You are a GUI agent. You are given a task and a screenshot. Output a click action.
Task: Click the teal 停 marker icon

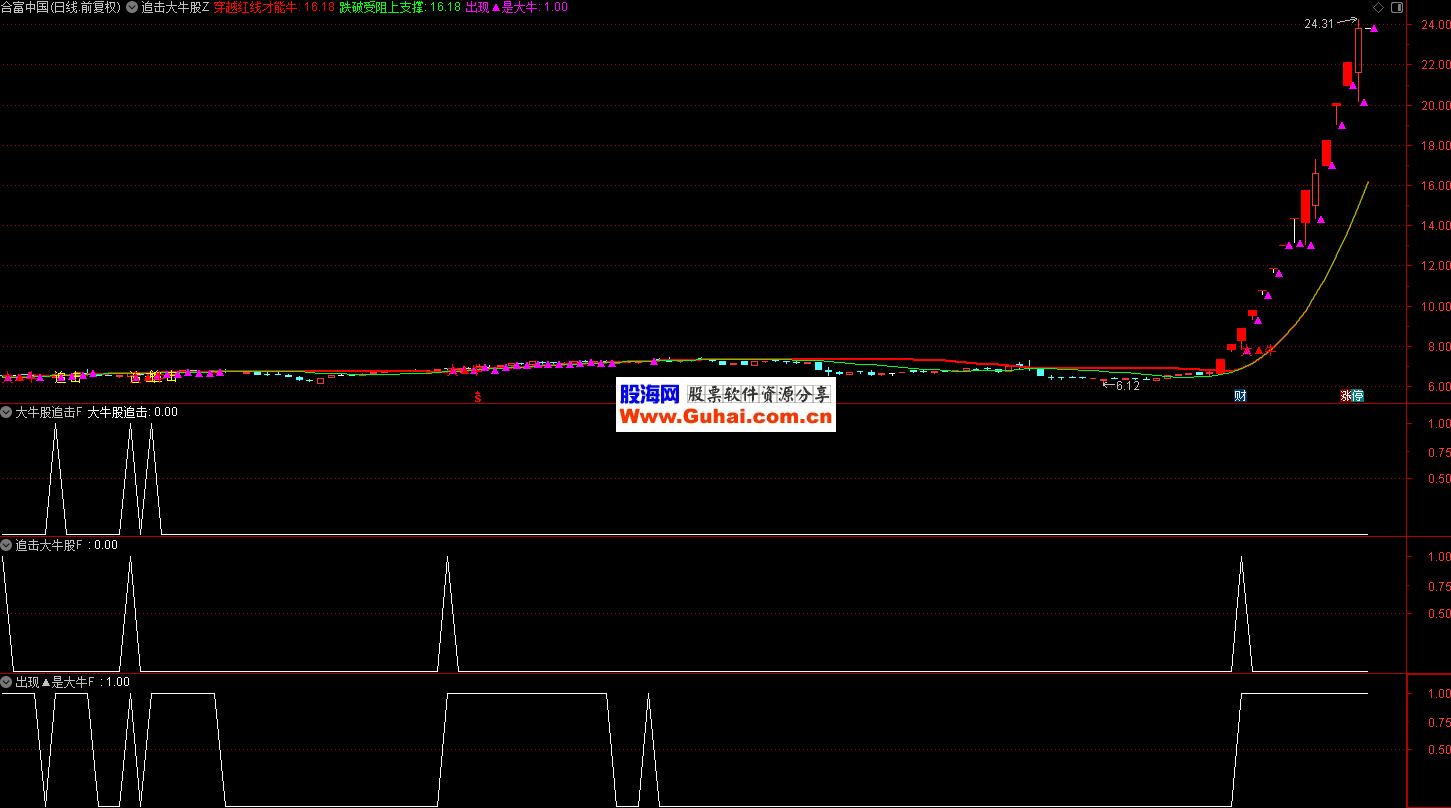click(1357, 396)
